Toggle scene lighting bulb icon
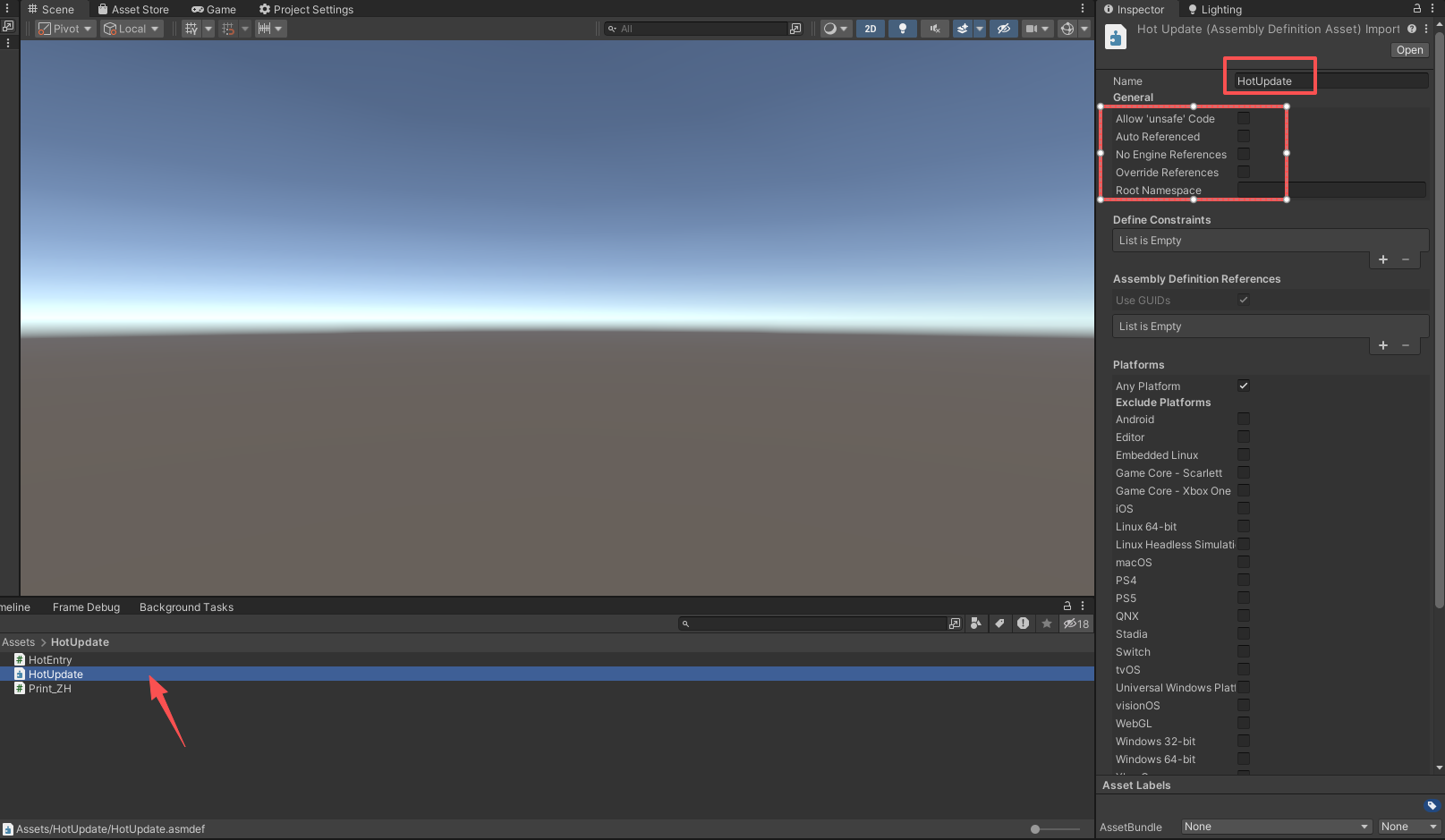This screenshot has height=840, width=1445. [902, 29]
